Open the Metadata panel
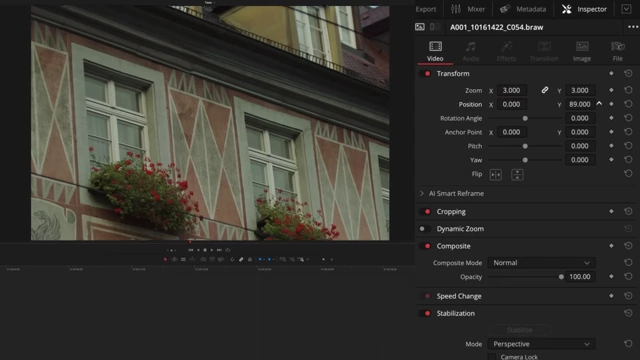 coord(523,9)
